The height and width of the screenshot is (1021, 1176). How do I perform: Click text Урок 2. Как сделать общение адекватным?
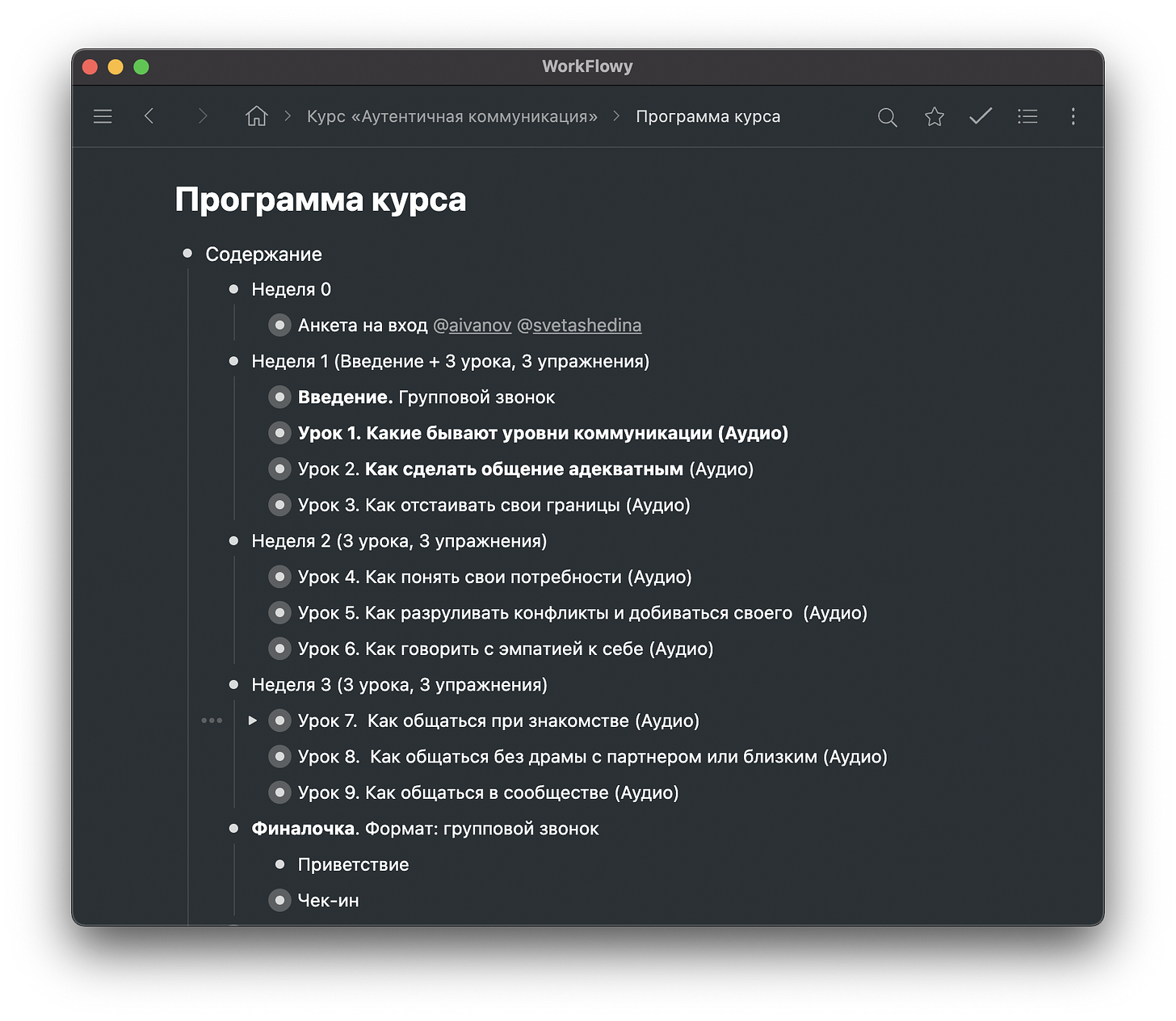click(526, 469)
